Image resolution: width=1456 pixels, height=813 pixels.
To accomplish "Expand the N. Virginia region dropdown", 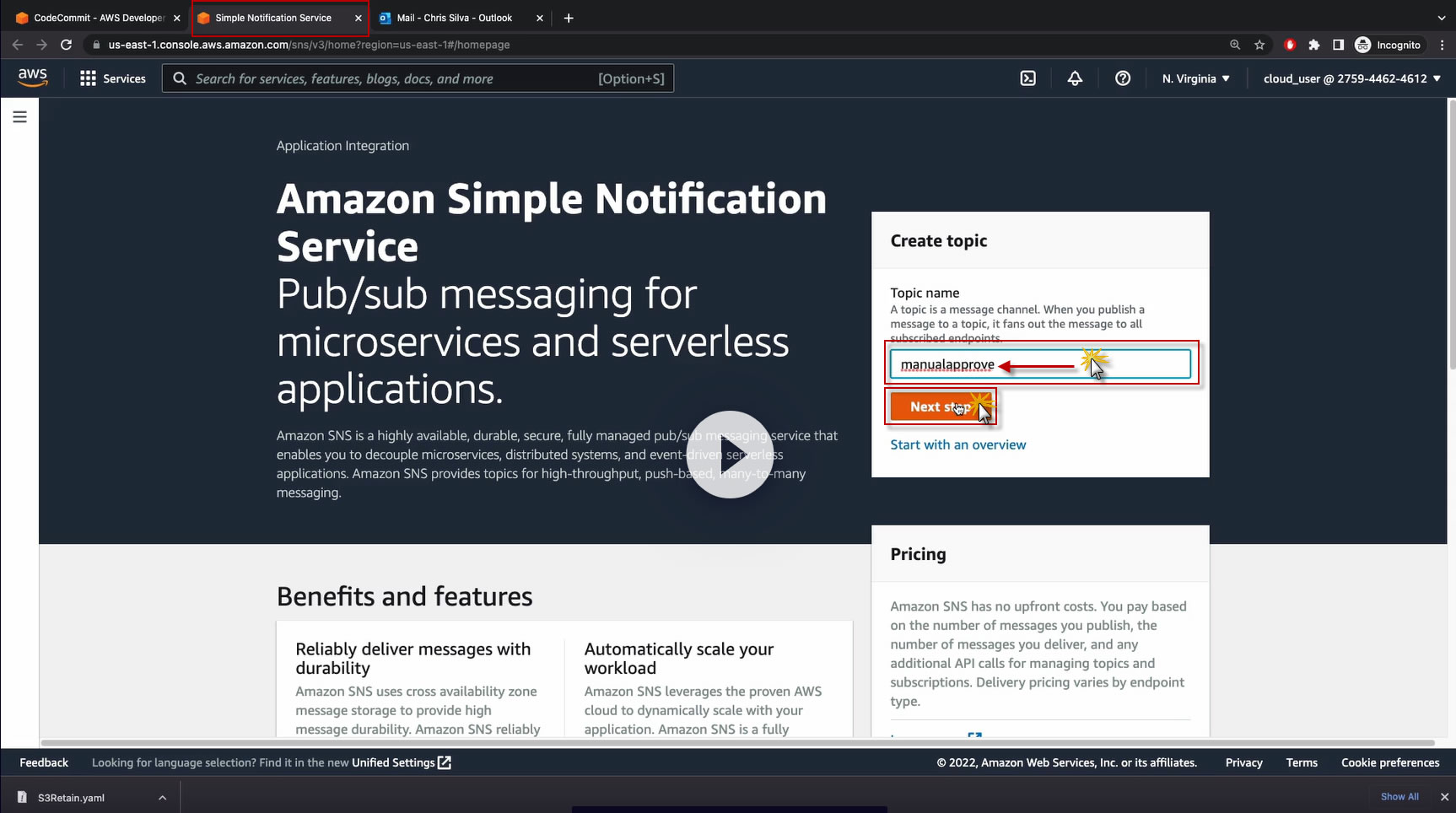I will tap(1196, 78).
